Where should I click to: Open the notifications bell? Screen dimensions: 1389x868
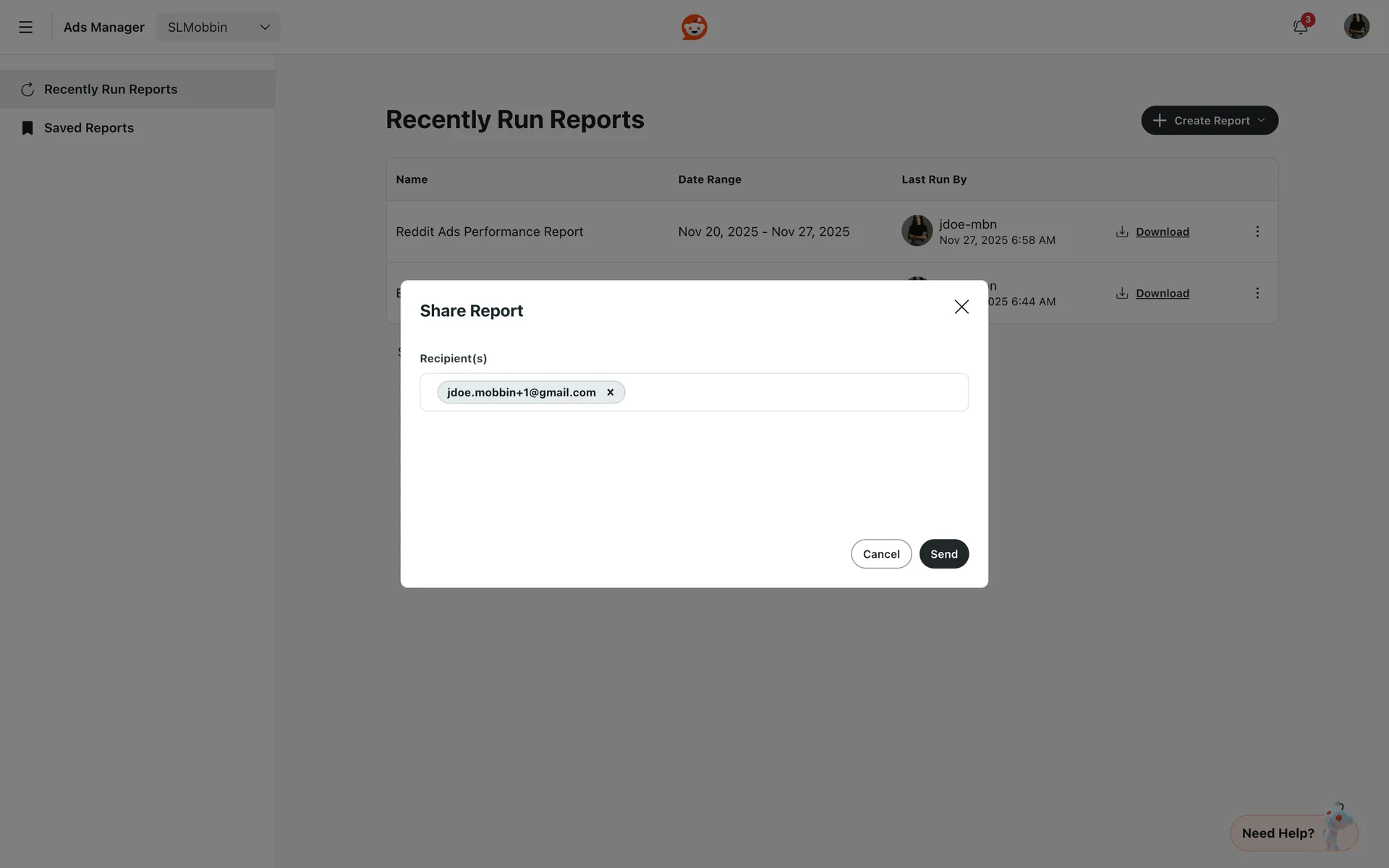[x=1300, y=27]
